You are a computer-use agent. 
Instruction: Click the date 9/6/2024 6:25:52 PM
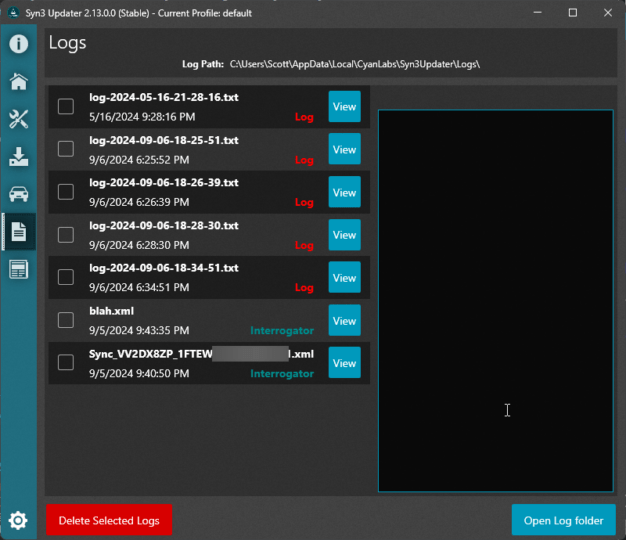[x=139, y=160]
